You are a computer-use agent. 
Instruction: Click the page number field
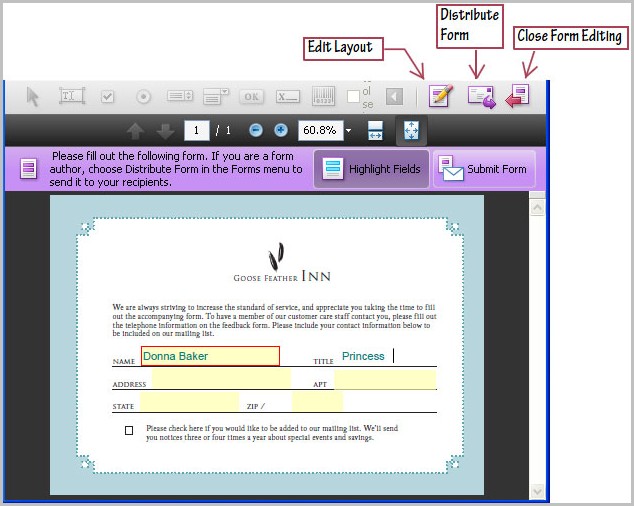[197, 130]
